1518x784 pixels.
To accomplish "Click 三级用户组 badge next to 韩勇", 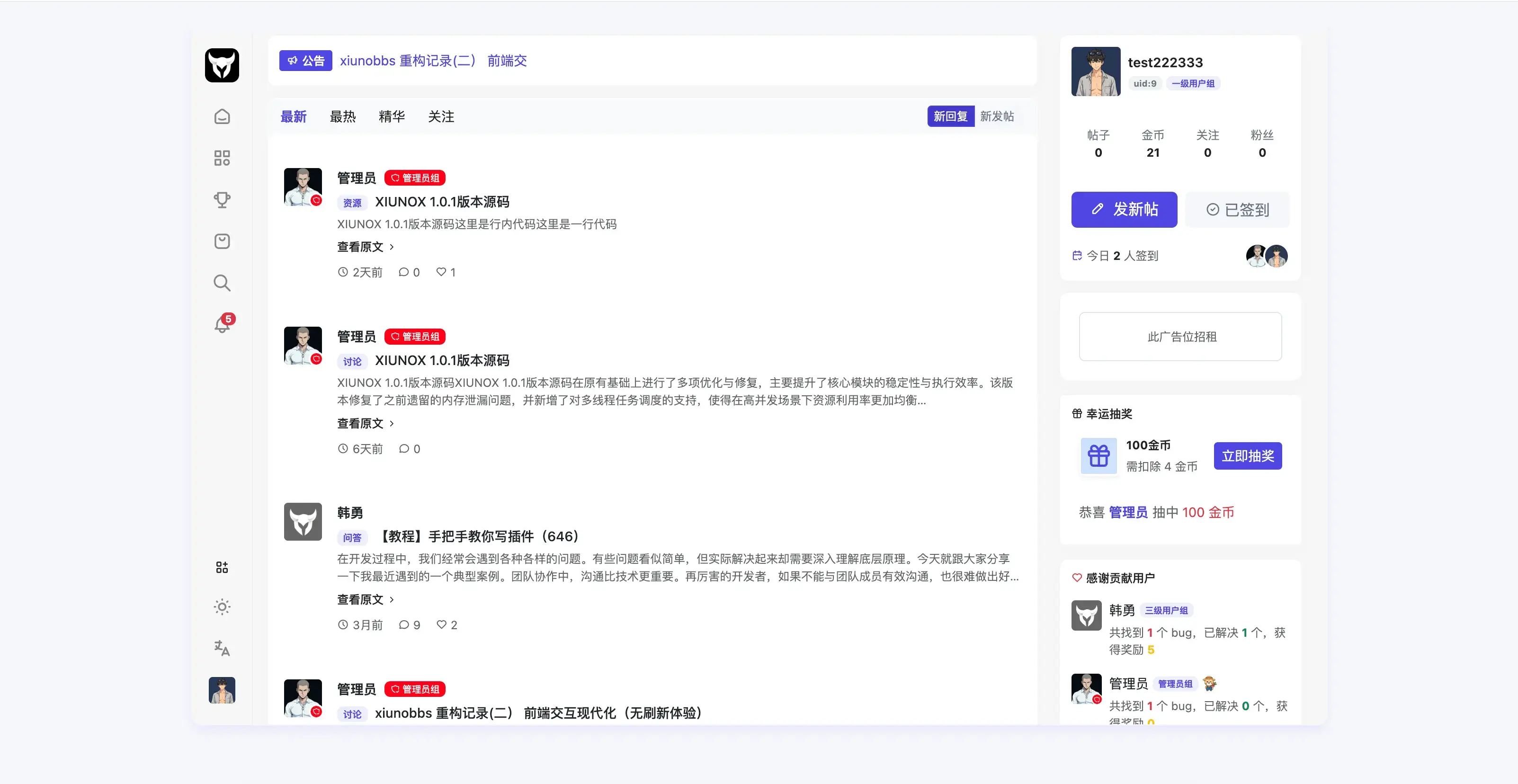I will [x=1166, y=611].
